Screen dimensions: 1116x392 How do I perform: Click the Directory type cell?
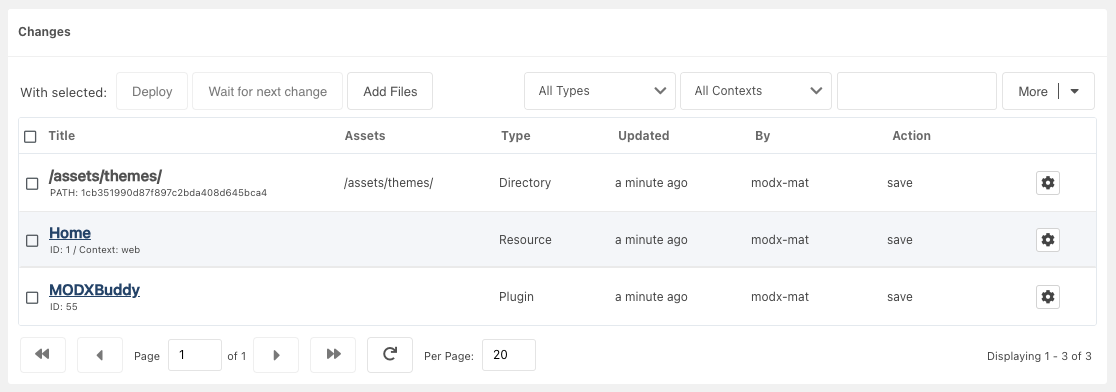[x=525, y=183]
